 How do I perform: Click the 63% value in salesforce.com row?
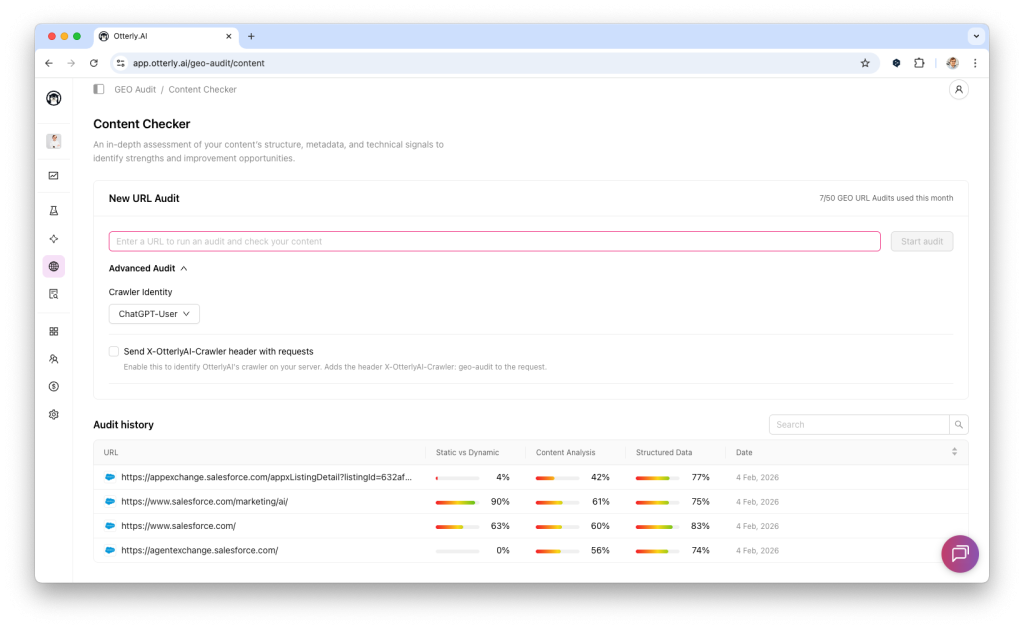click(500, 526)
